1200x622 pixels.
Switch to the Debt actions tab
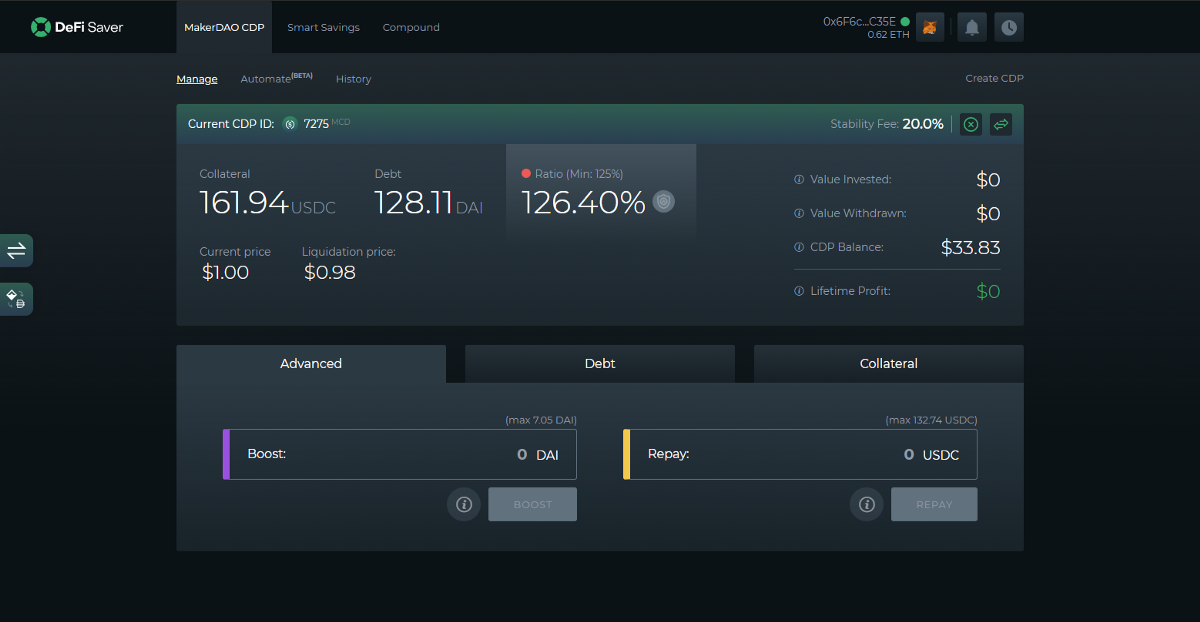click(x=600, y=364)
